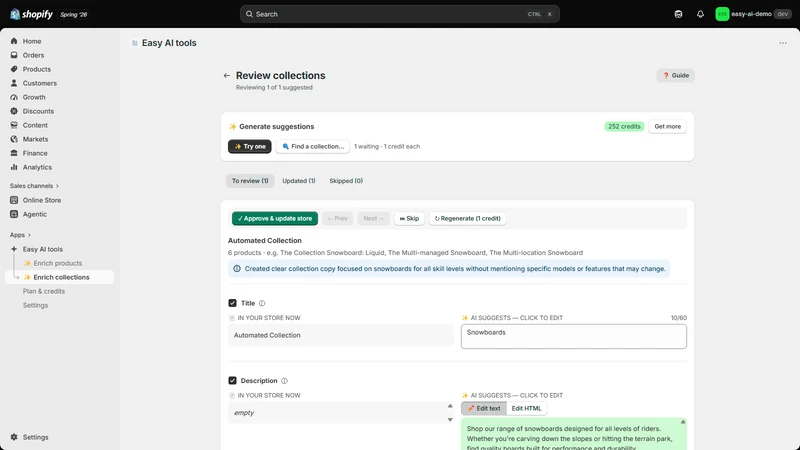This screenshot has height=450, width=800.
Task: Click the Next button
Action: (373, 218)
